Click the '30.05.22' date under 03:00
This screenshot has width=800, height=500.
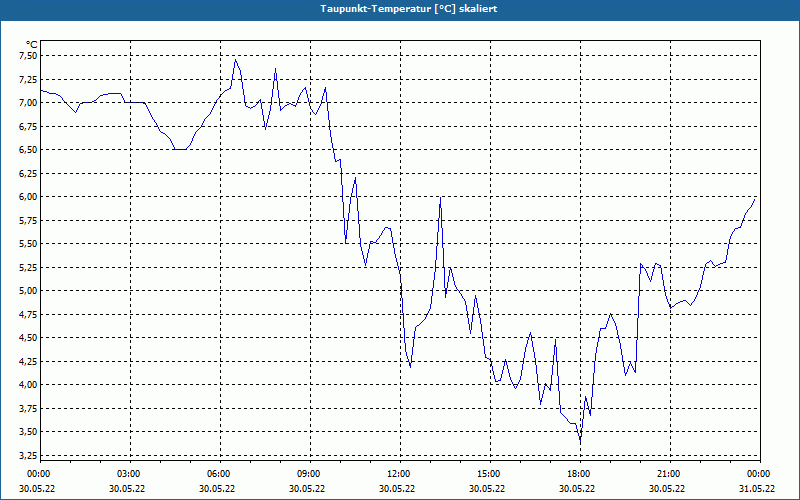pyautogui.click(x=127, y=488)
